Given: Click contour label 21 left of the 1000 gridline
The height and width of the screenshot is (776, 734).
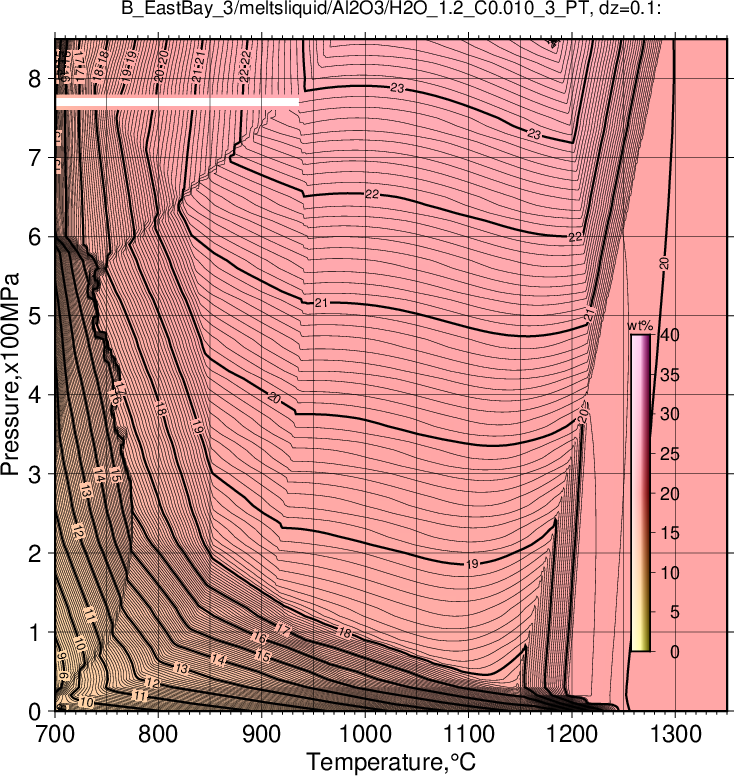Looking at the screenshot, I should pos(321,302).
